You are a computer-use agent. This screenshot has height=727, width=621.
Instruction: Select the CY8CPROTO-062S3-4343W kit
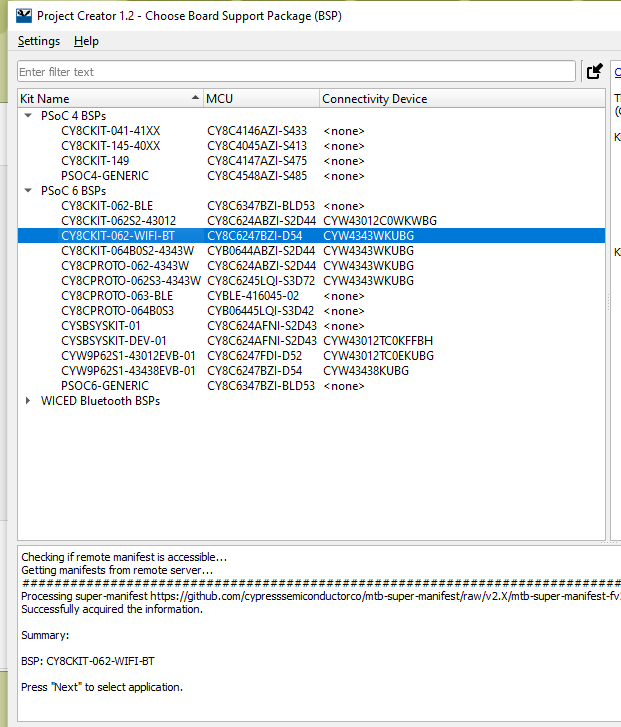click(131, 281)
